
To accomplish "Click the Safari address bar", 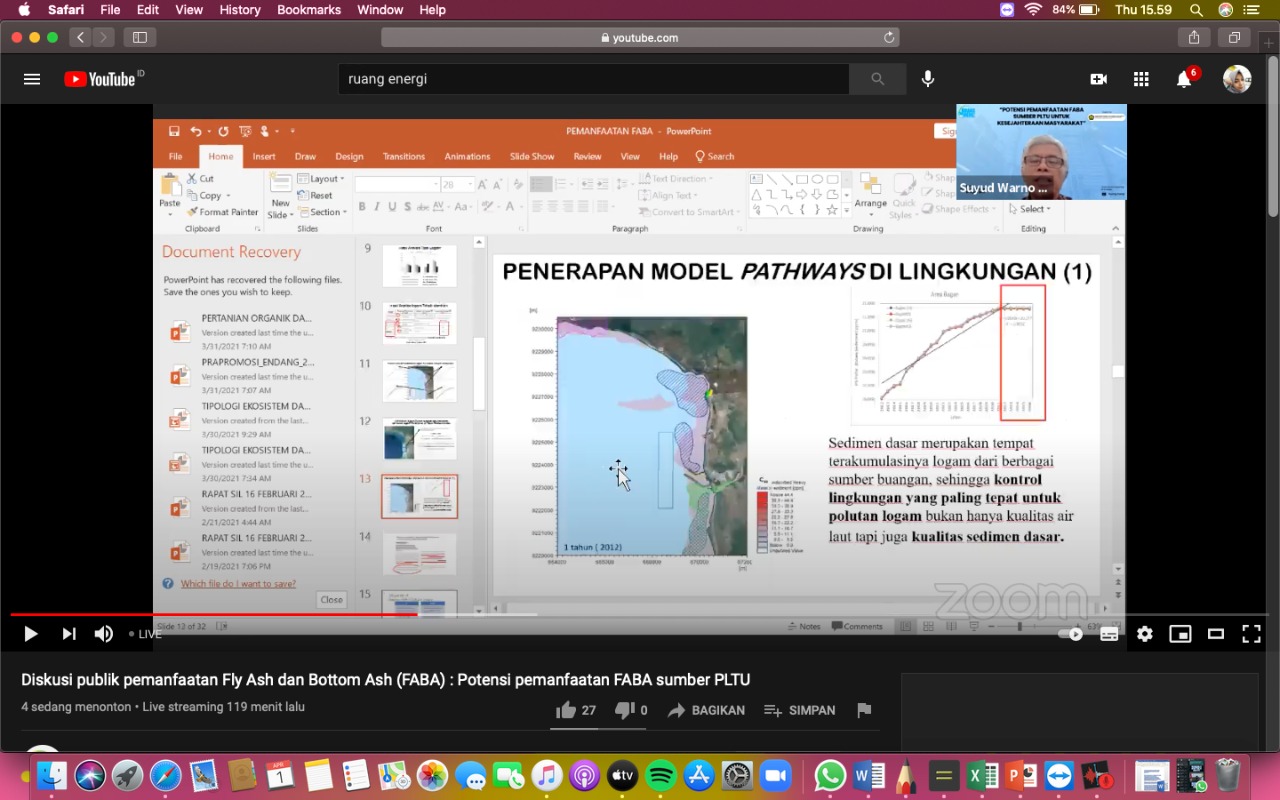I will coord(640,37).
